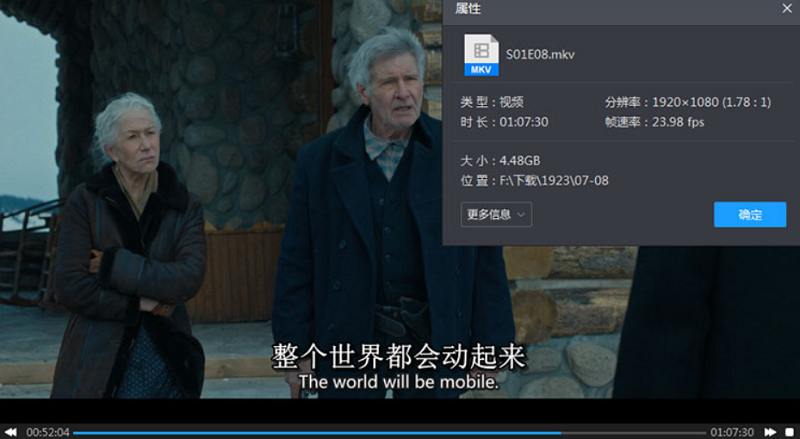Click the 类型 视频 type field
Image resolution: width=800 pixels, height=439 pixels.
(492, 102)
